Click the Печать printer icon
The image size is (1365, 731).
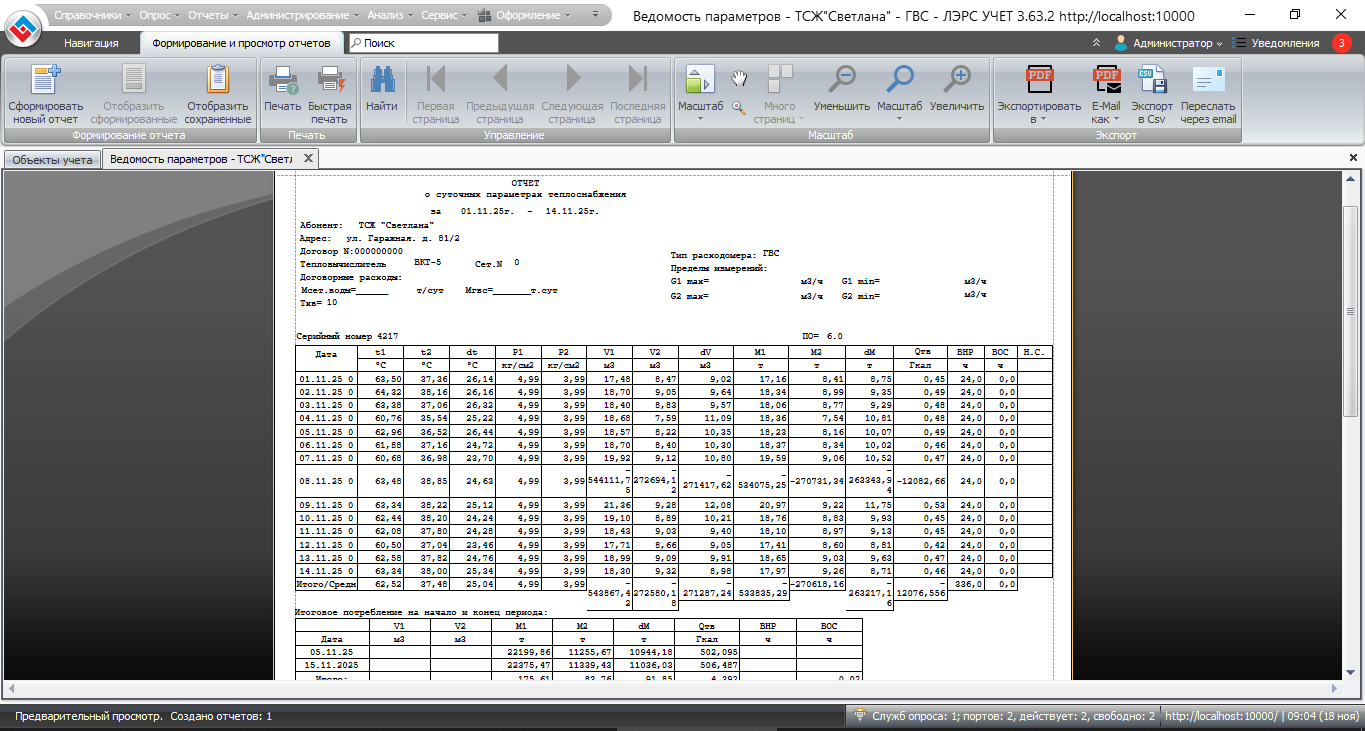click(282, 82)
